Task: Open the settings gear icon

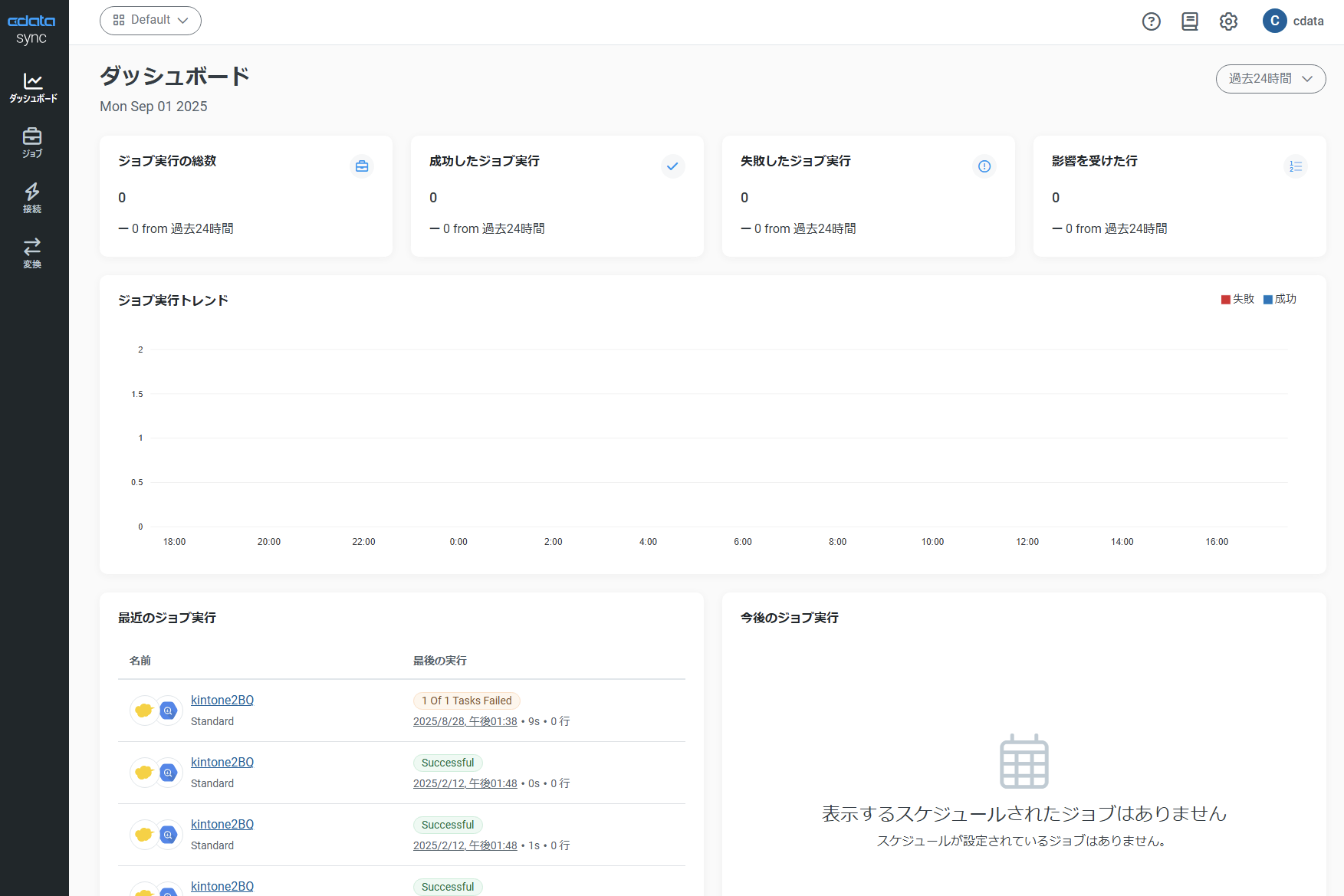Action: pyautogui.click(x=1228, y=21)
